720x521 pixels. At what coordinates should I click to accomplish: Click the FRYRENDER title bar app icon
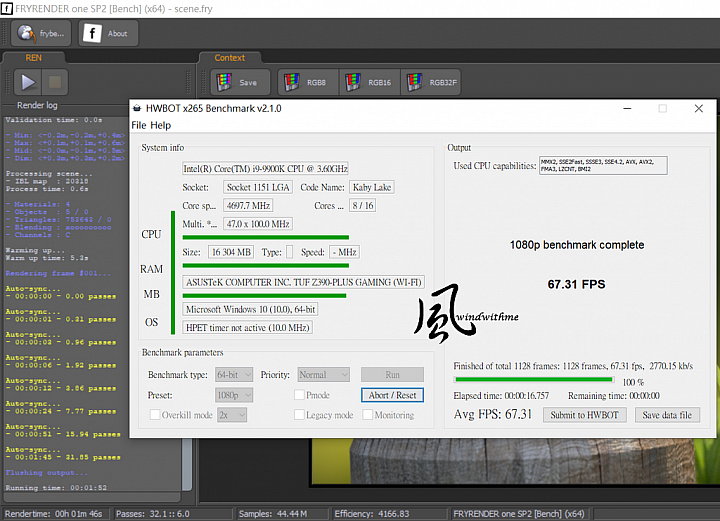(7, 8)
